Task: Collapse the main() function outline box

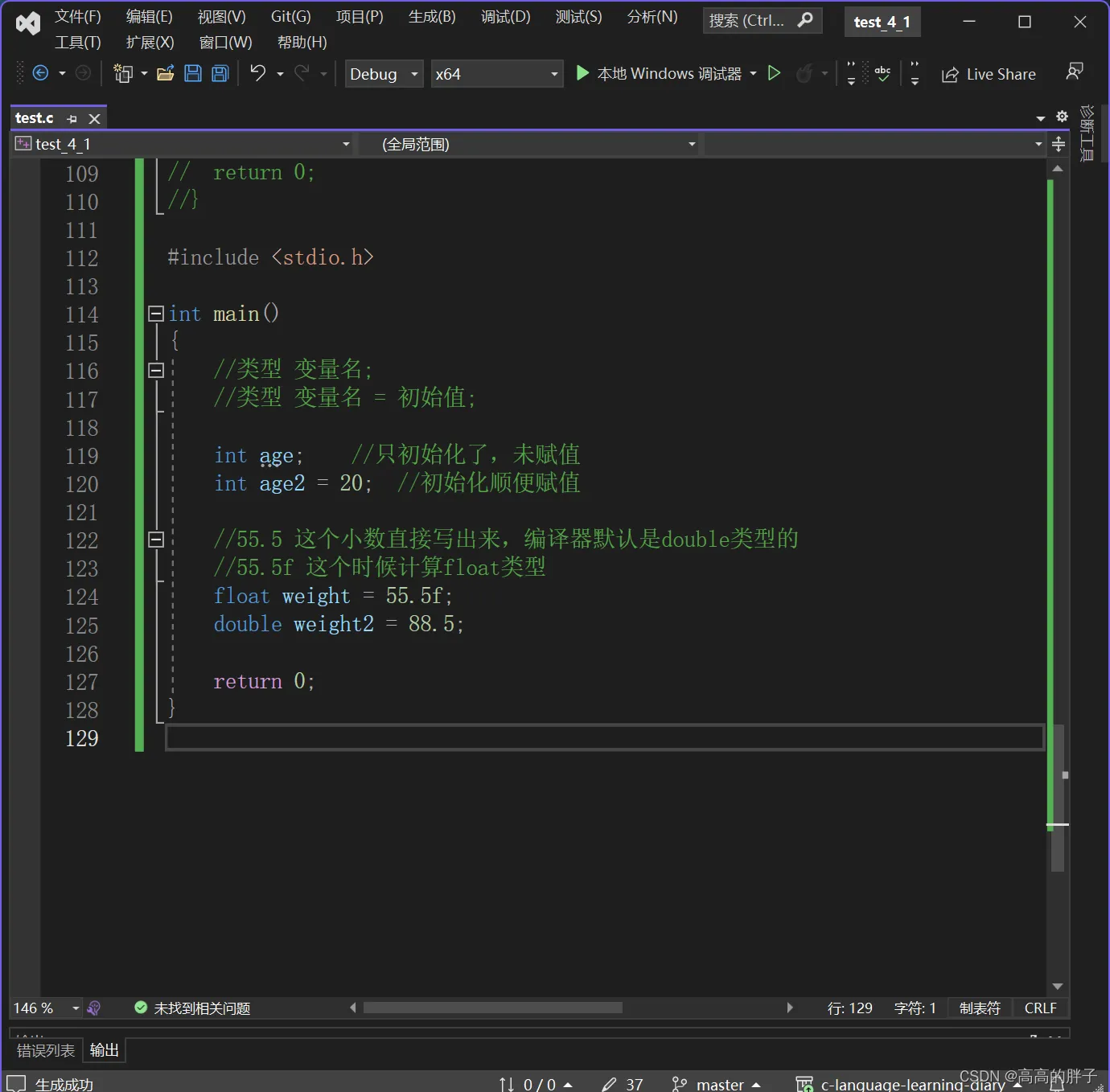Action: pos(156,314)
